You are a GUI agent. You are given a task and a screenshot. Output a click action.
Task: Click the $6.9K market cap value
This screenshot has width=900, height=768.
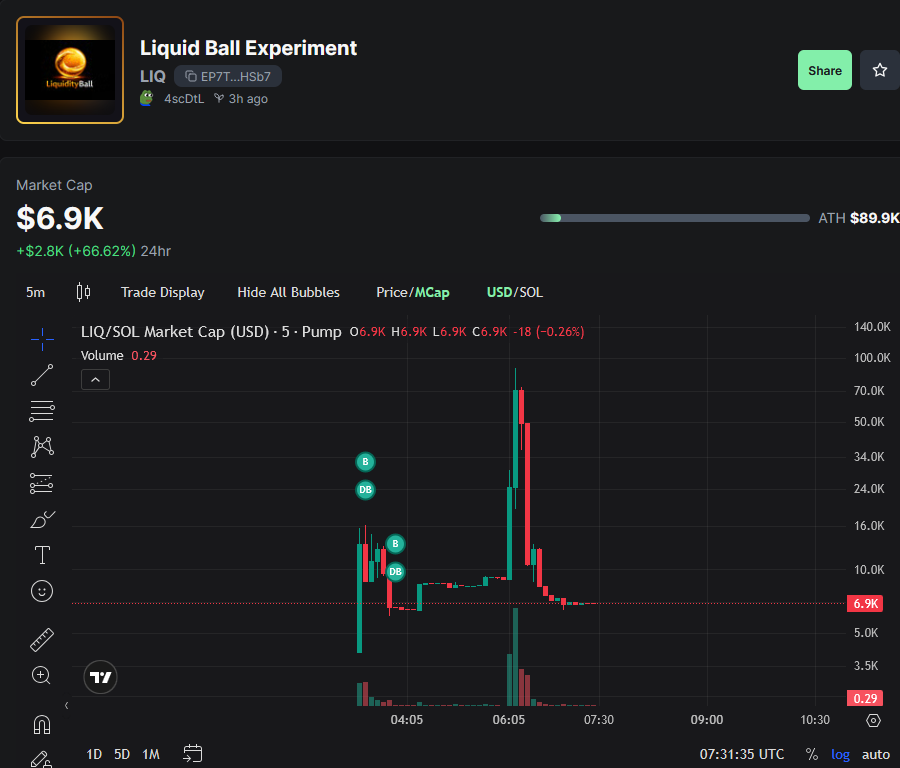[60, 218]
